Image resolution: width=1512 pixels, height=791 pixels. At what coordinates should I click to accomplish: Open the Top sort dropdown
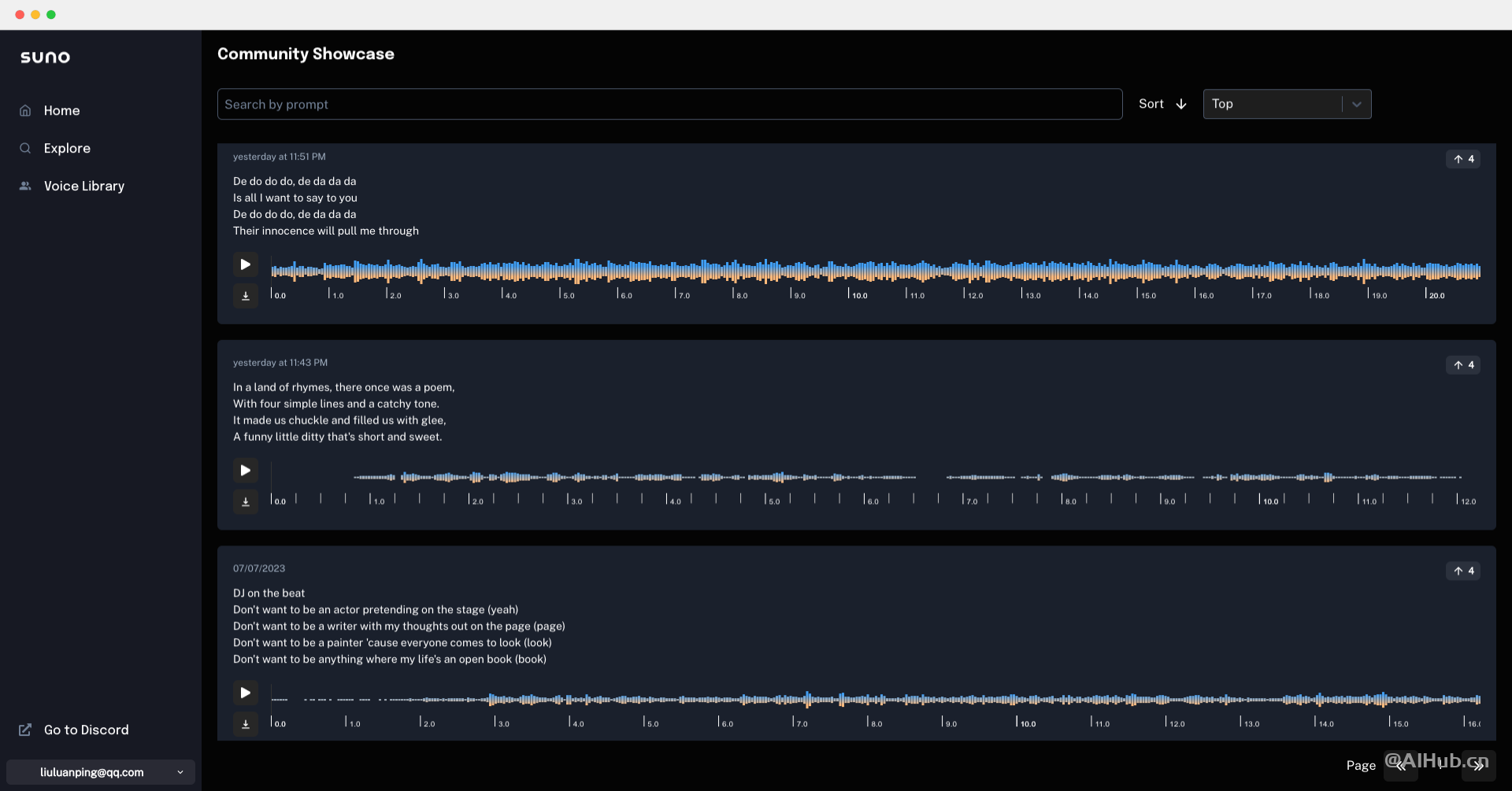(x=1287, y=104)
